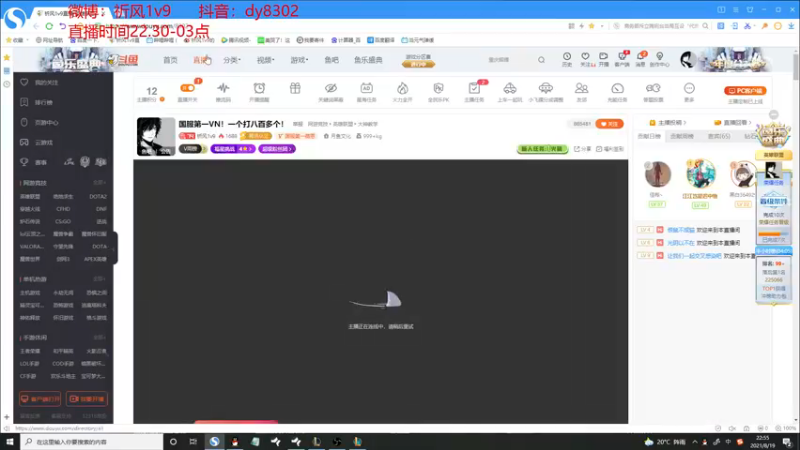Click the car icon in streamer toolbar

click(x=510, y=88)
